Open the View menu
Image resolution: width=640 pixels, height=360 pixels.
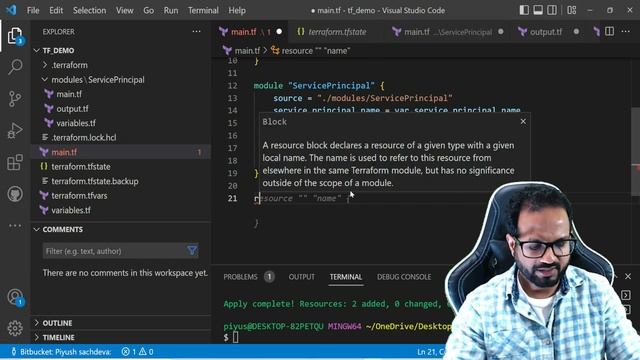tap(124, 10)
